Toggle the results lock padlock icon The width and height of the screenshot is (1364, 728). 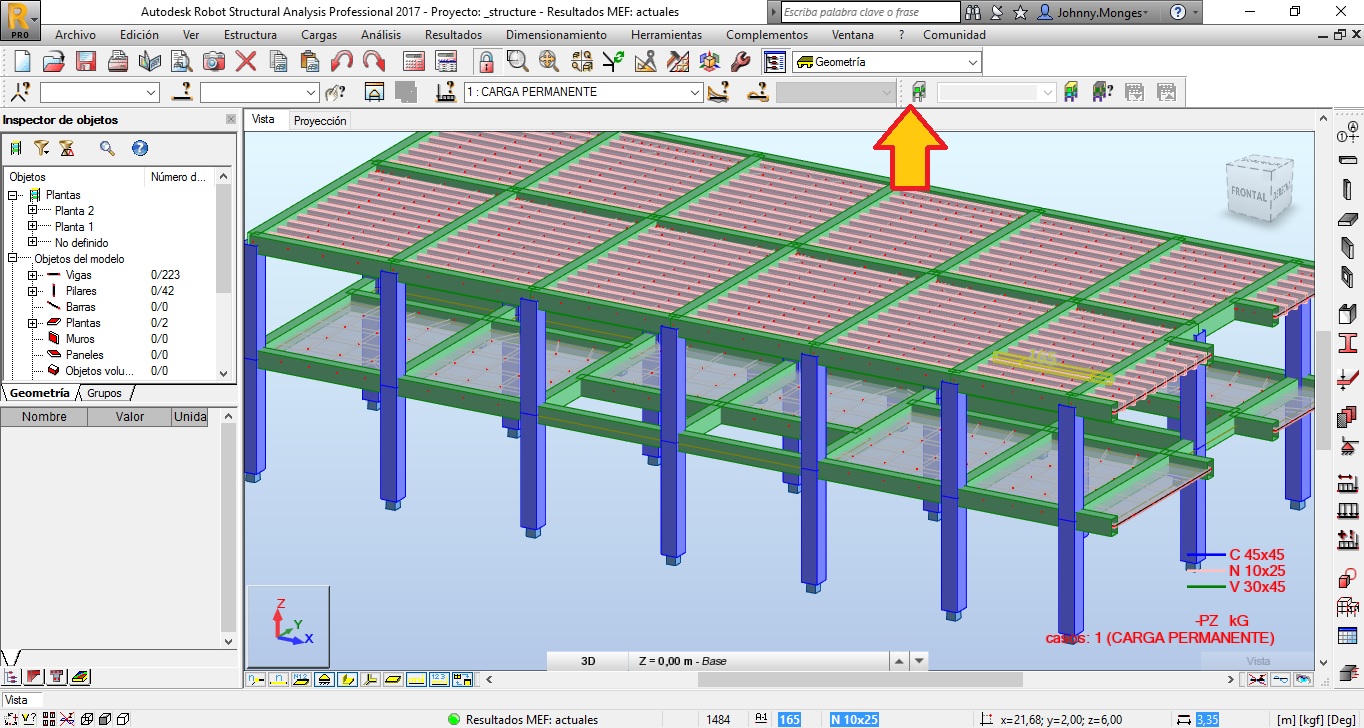tap(486, 62)
